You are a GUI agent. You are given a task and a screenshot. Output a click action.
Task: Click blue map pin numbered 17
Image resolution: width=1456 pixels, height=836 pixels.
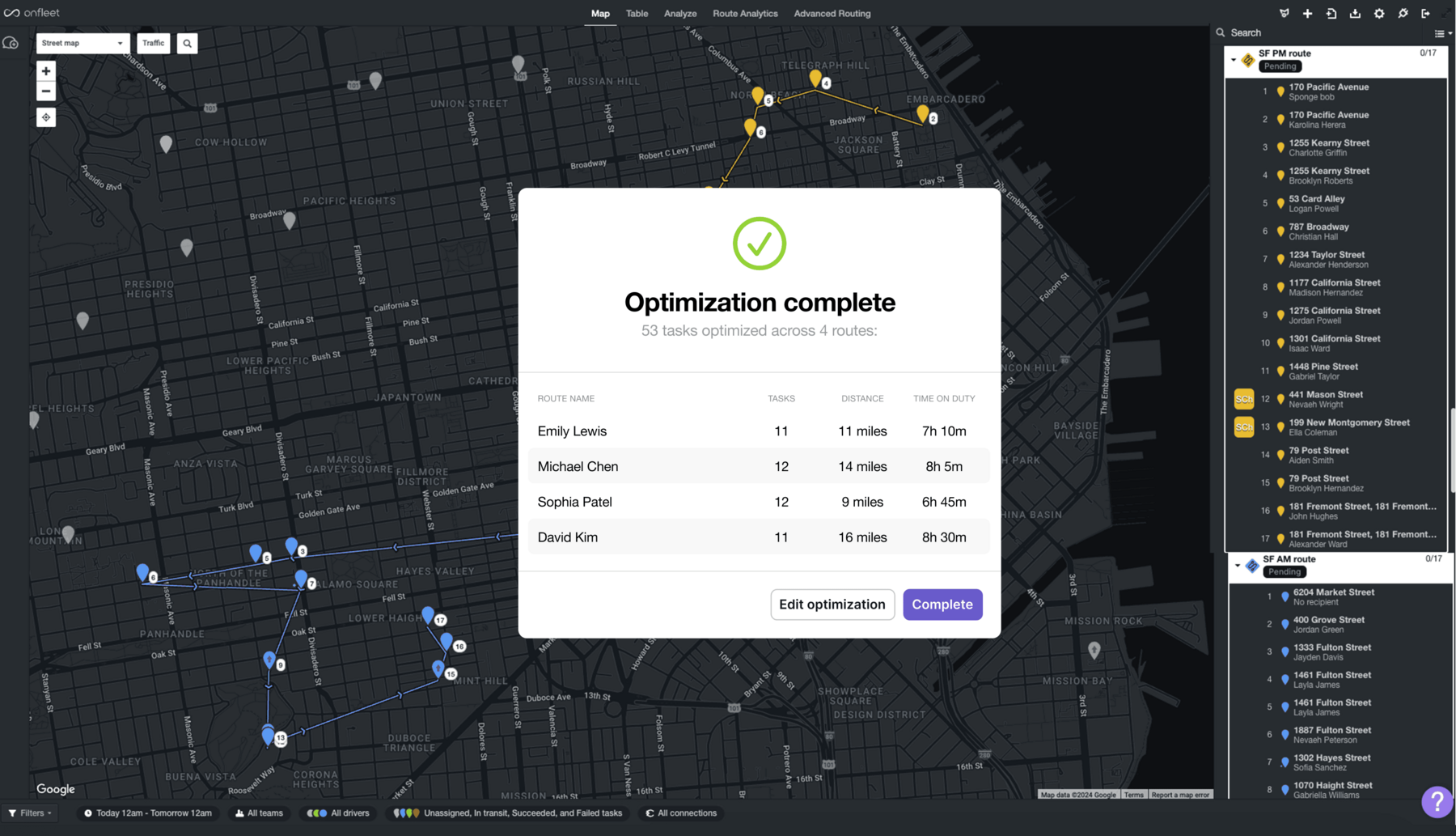(428, 615)
